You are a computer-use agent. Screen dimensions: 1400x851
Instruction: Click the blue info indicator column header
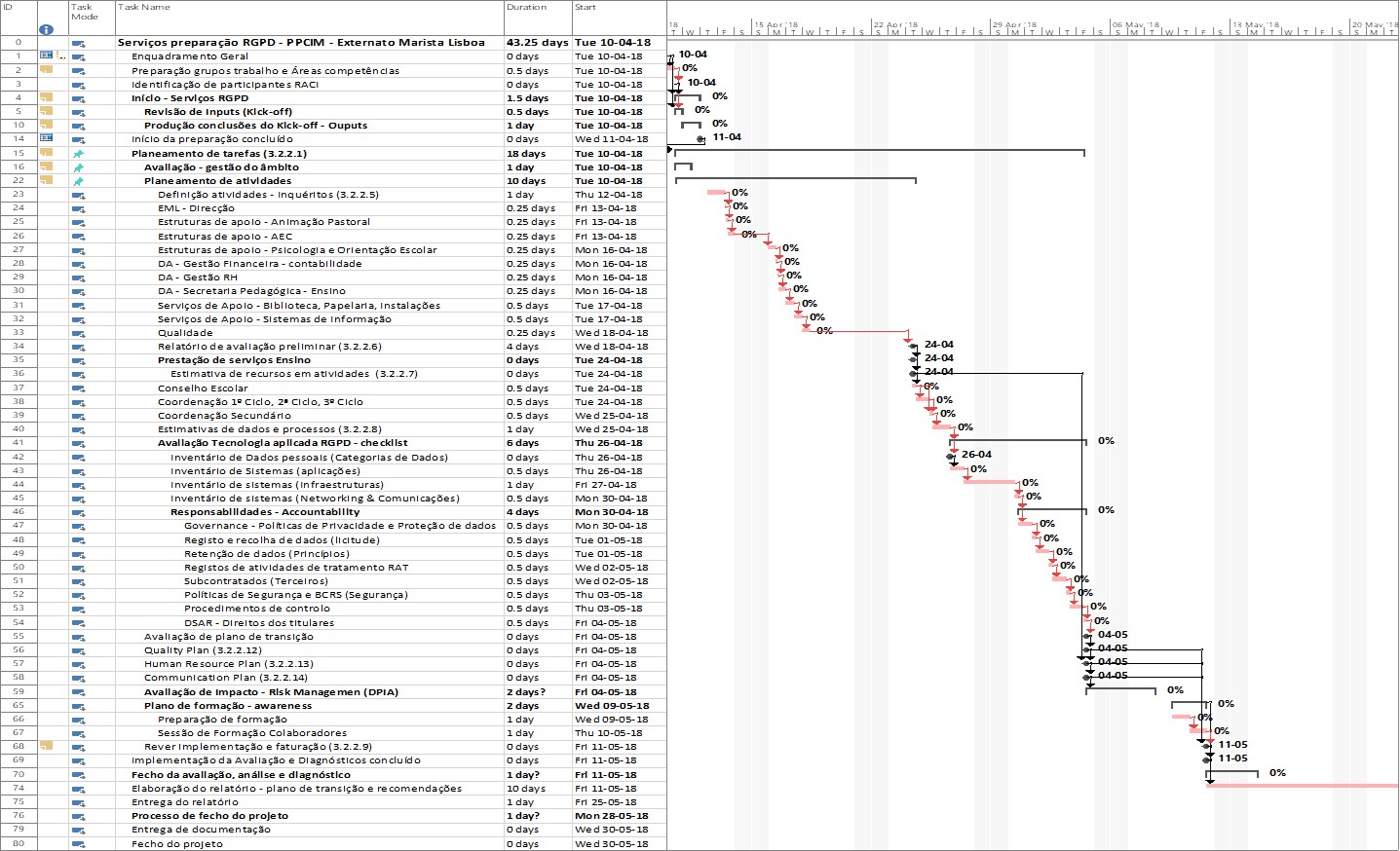(46, 29)
